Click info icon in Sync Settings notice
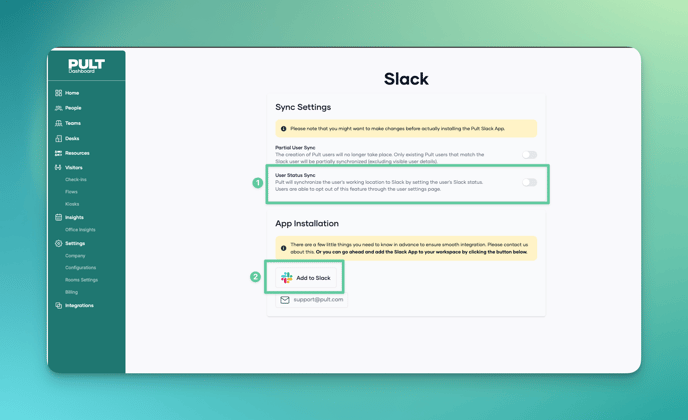 click(x=283, y=129)
